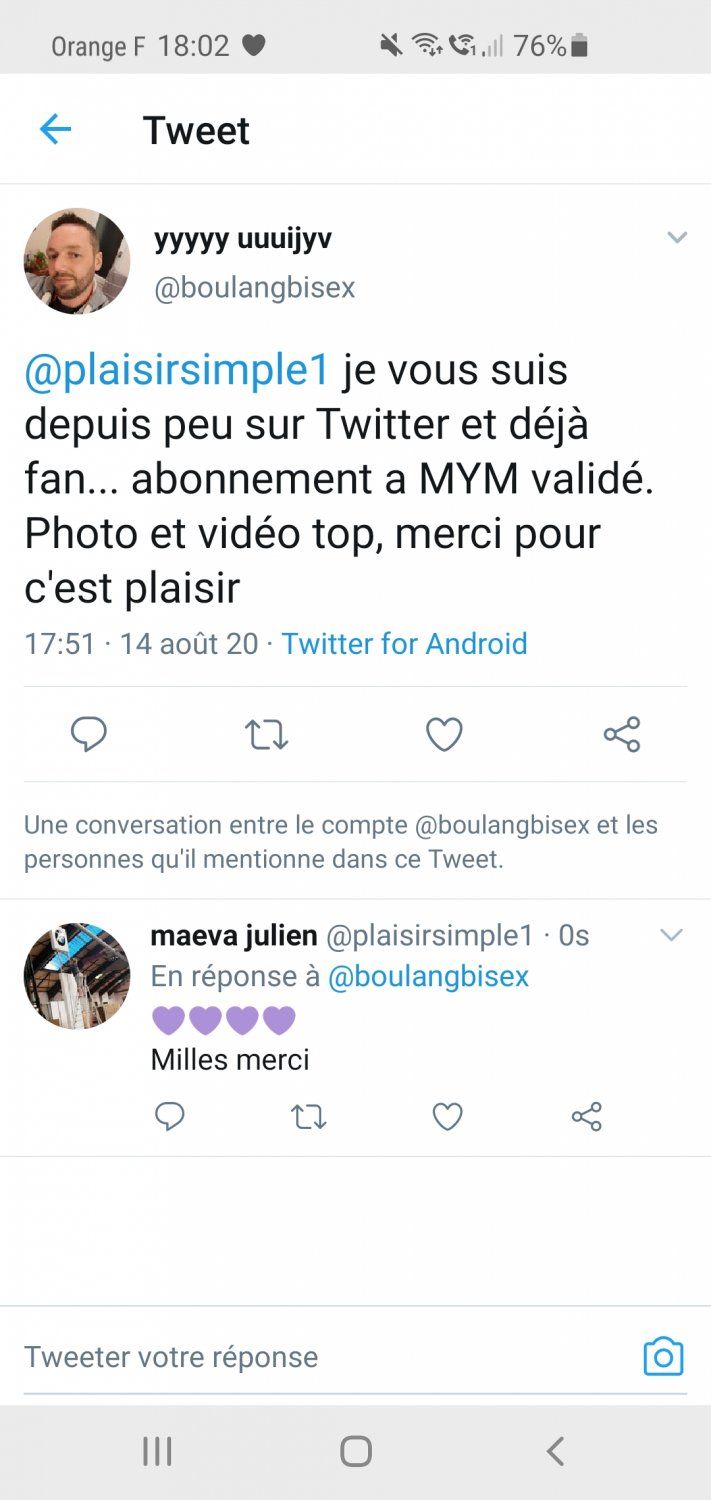Share maeva julien's reply
The image size is (711, 1500).
pyautogui.click(x=586, y=1116)
